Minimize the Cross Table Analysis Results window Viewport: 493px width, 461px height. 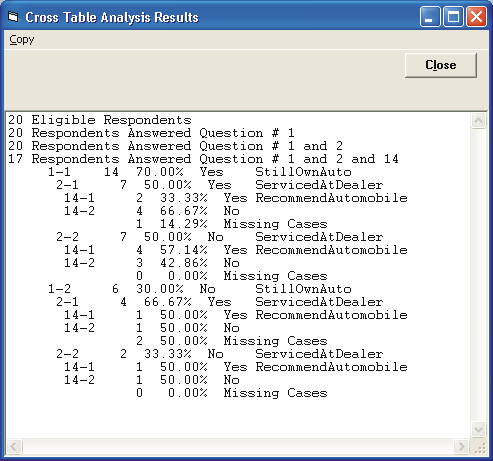430,16
